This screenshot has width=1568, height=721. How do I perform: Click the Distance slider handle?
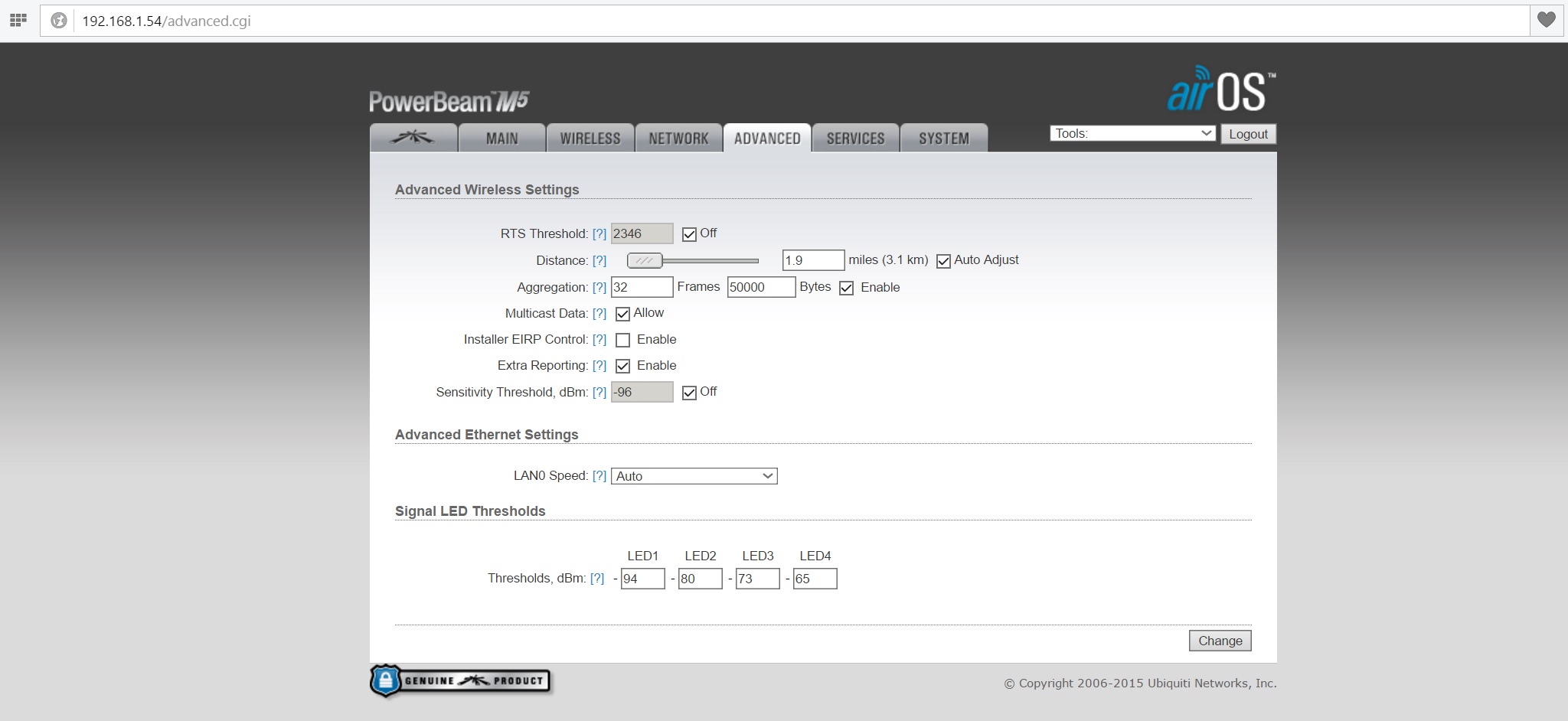click(x=645, y=261)
